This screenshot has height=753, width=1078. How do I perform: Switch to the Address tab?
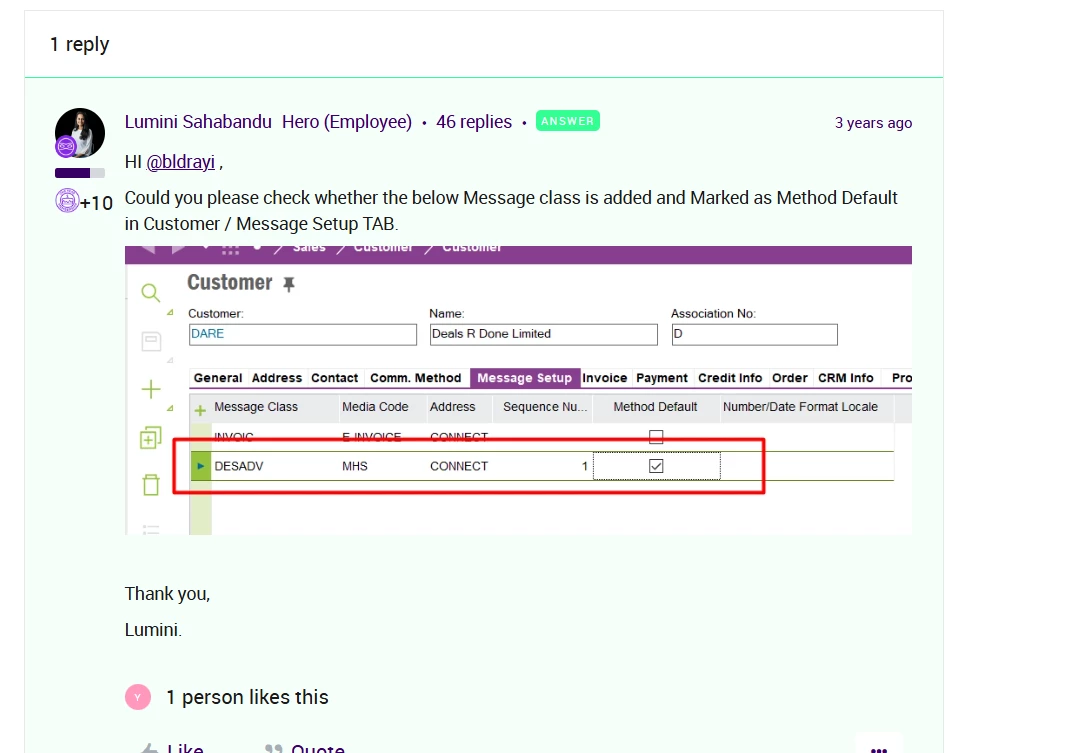pyautogui.click(x=276, y=378)
